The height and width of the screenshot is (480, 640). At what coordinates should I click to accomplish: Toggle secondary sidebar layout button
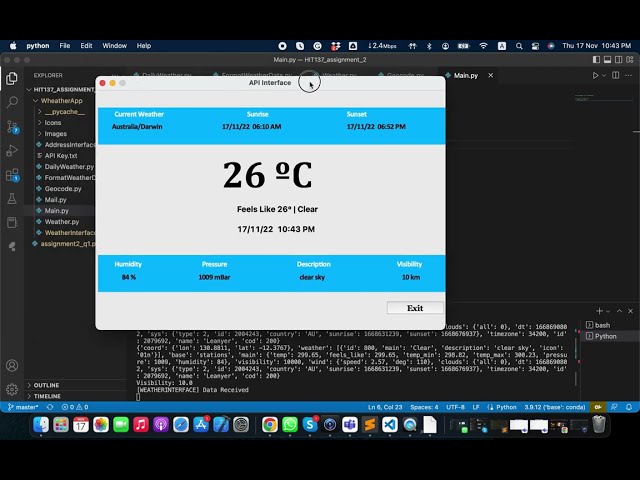pos(619,60)
